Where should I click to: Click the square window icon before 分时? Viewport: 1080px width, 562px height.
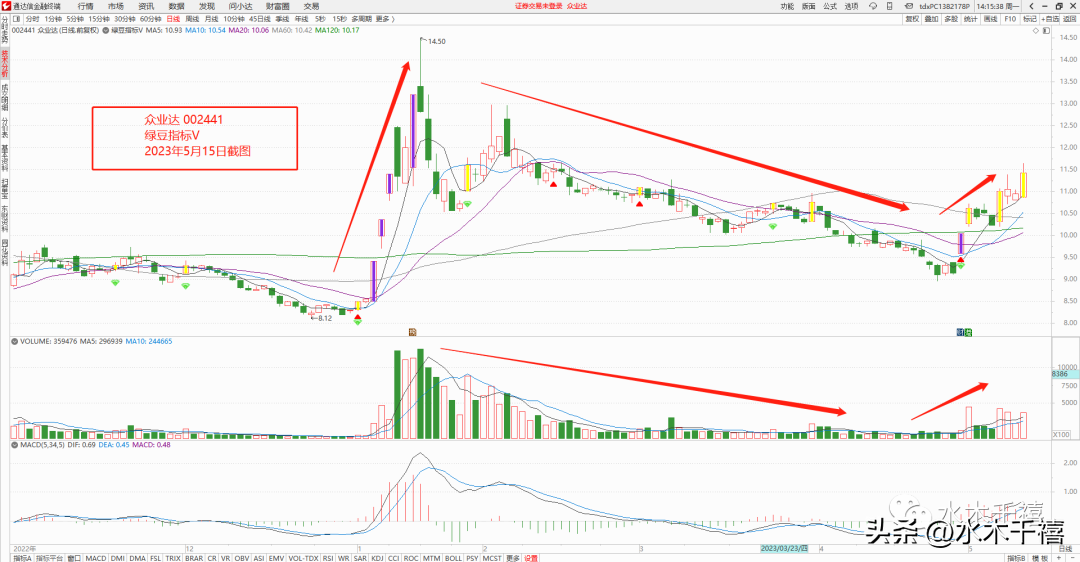point(17,19)
